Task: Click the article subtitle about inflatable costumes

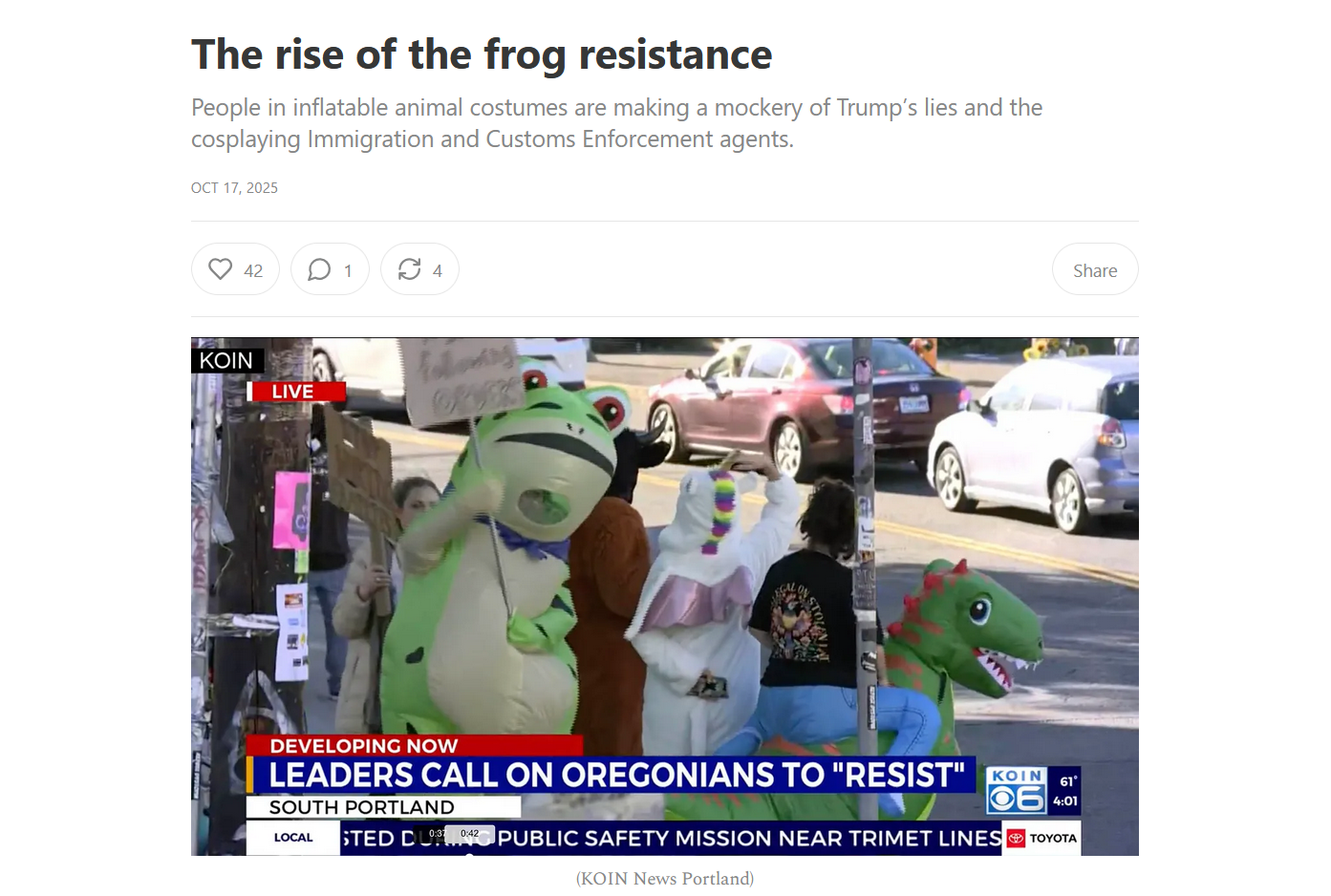Action: click(x=616, y=123)
